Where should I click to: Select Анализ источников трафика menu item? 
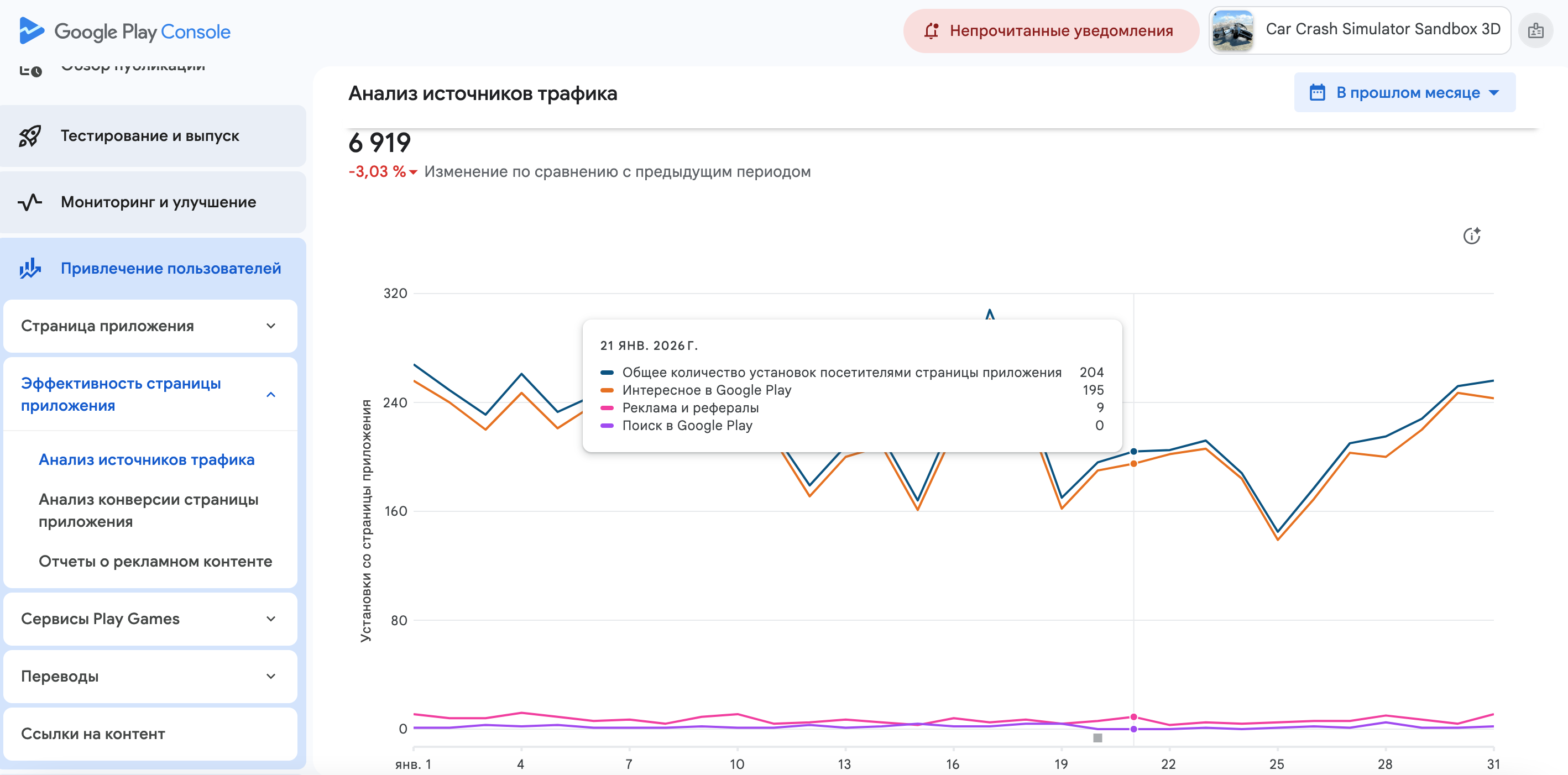pyautogui.click(x=146, y=460)
